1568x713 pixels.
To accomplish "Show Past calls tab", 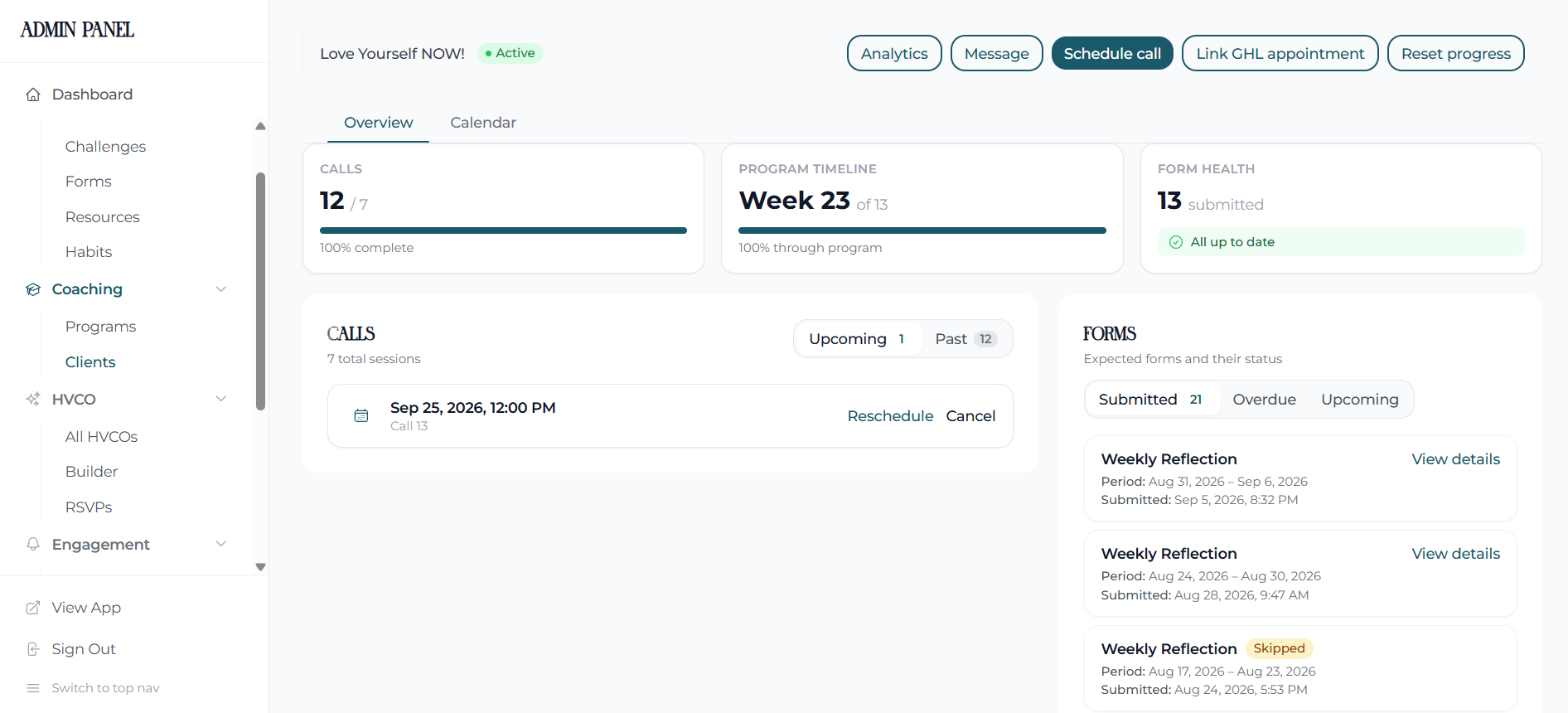I will point(966,339).
